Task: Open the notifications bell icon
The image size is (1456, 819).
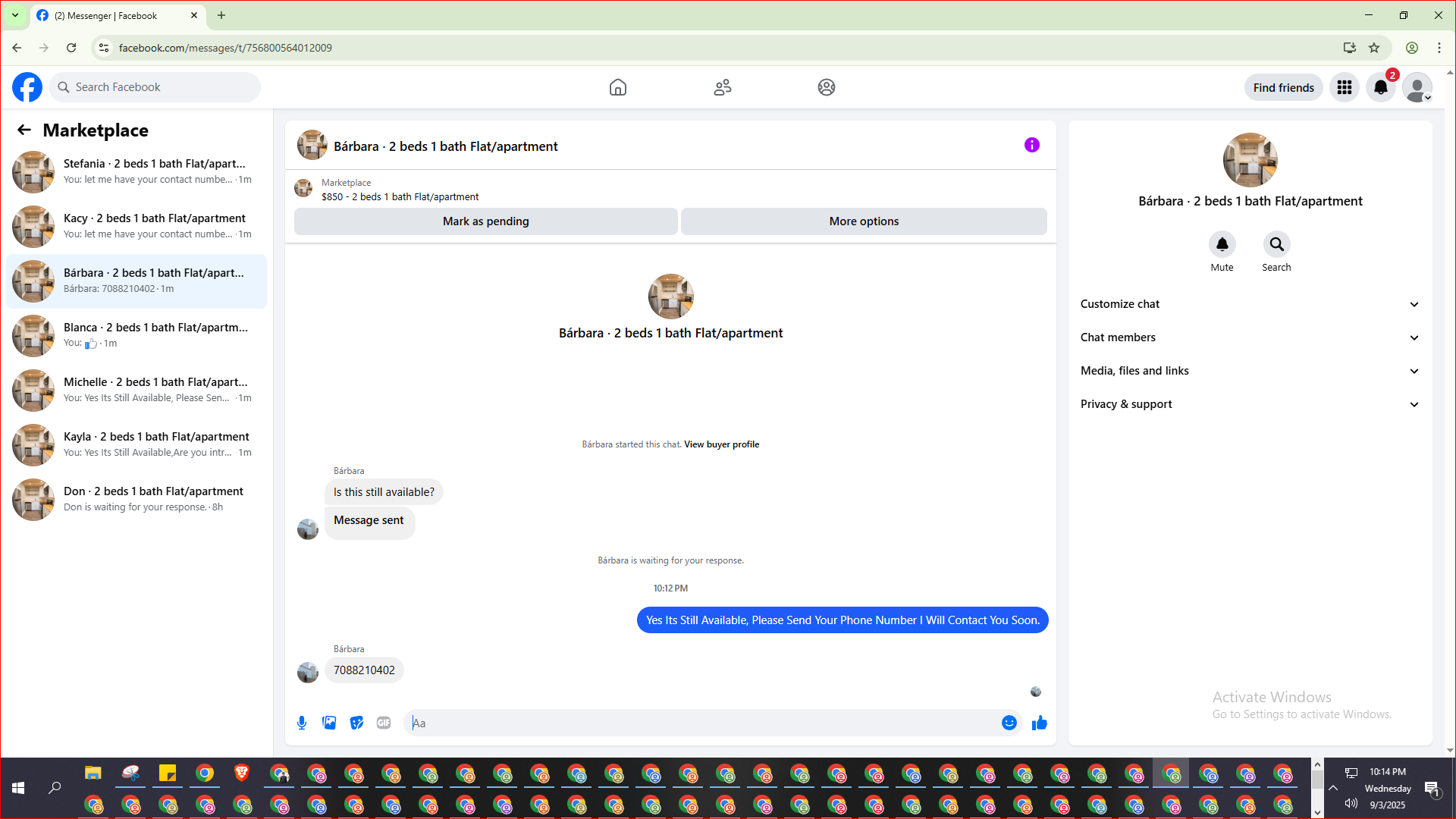Action: point(1381,87)
